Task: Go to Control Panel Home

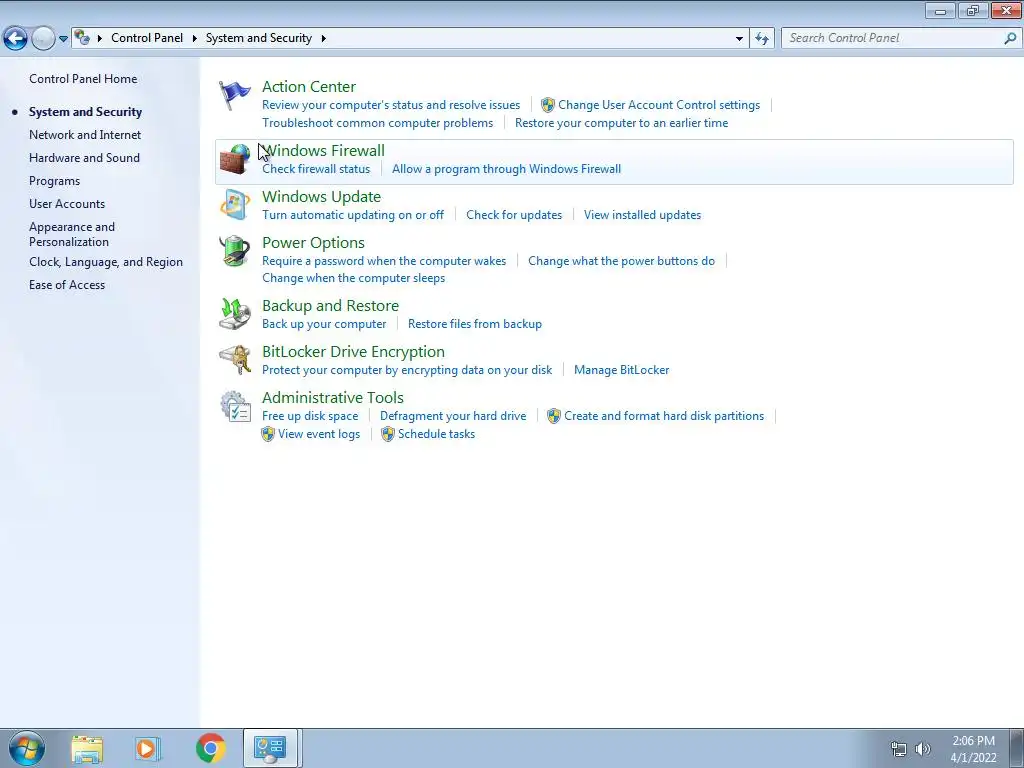Action: [83, 79]
